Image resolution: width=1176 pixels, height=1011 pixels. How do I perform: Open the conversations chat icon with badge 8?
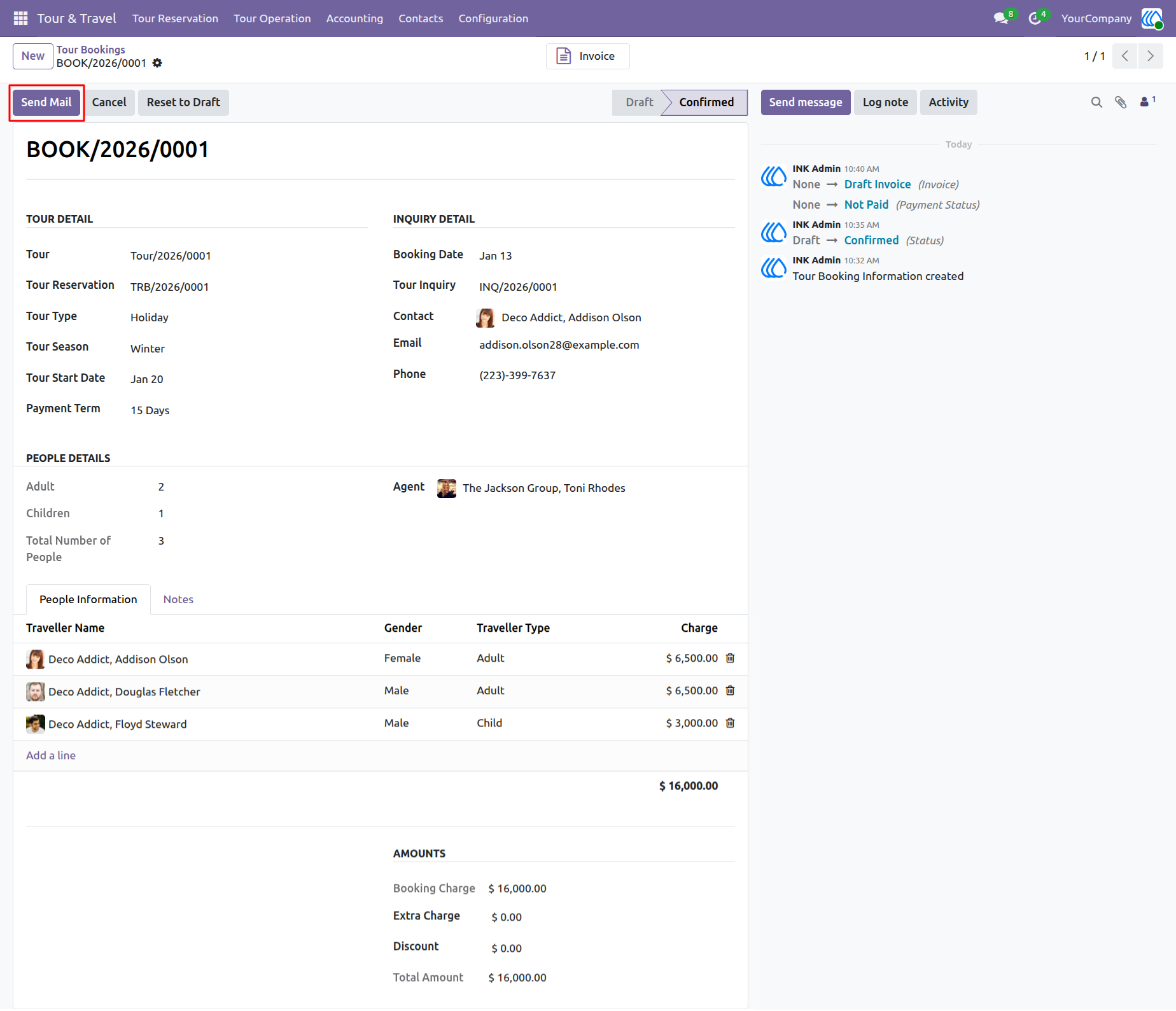click(1002, 18)
